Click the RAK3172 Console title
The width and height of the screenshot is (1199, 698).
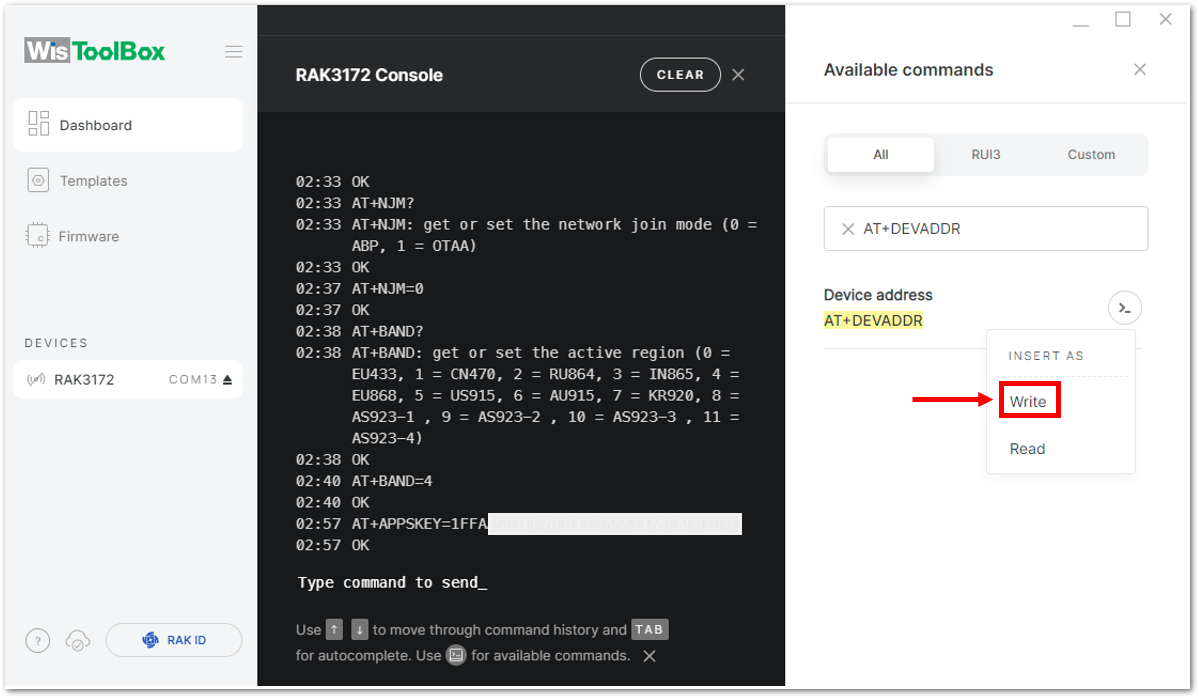(369, 75)
